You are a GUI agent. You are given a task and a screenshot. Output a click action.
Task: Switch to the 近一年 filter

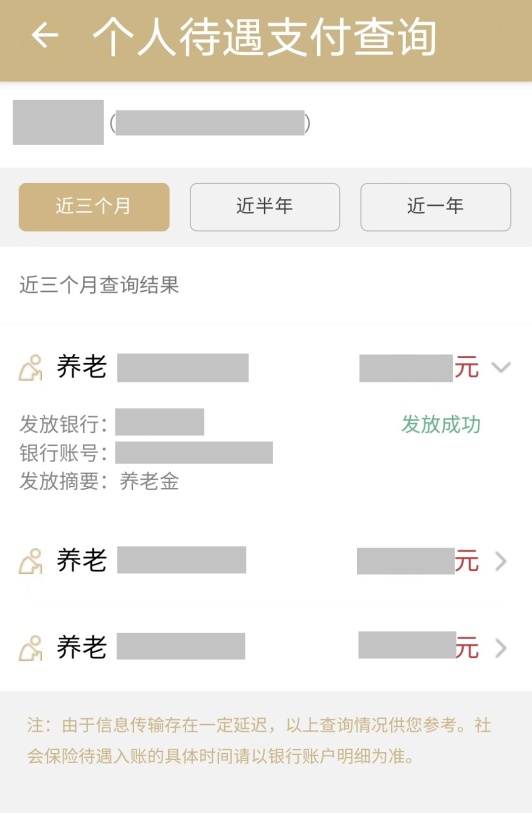436,206
